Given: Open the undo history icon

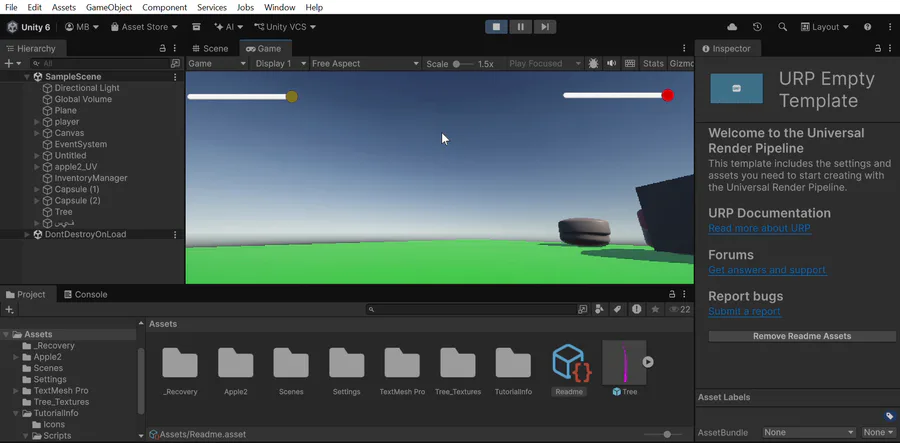Looking at the screenshot, I should pyautogui.click(x=757, y=27).
